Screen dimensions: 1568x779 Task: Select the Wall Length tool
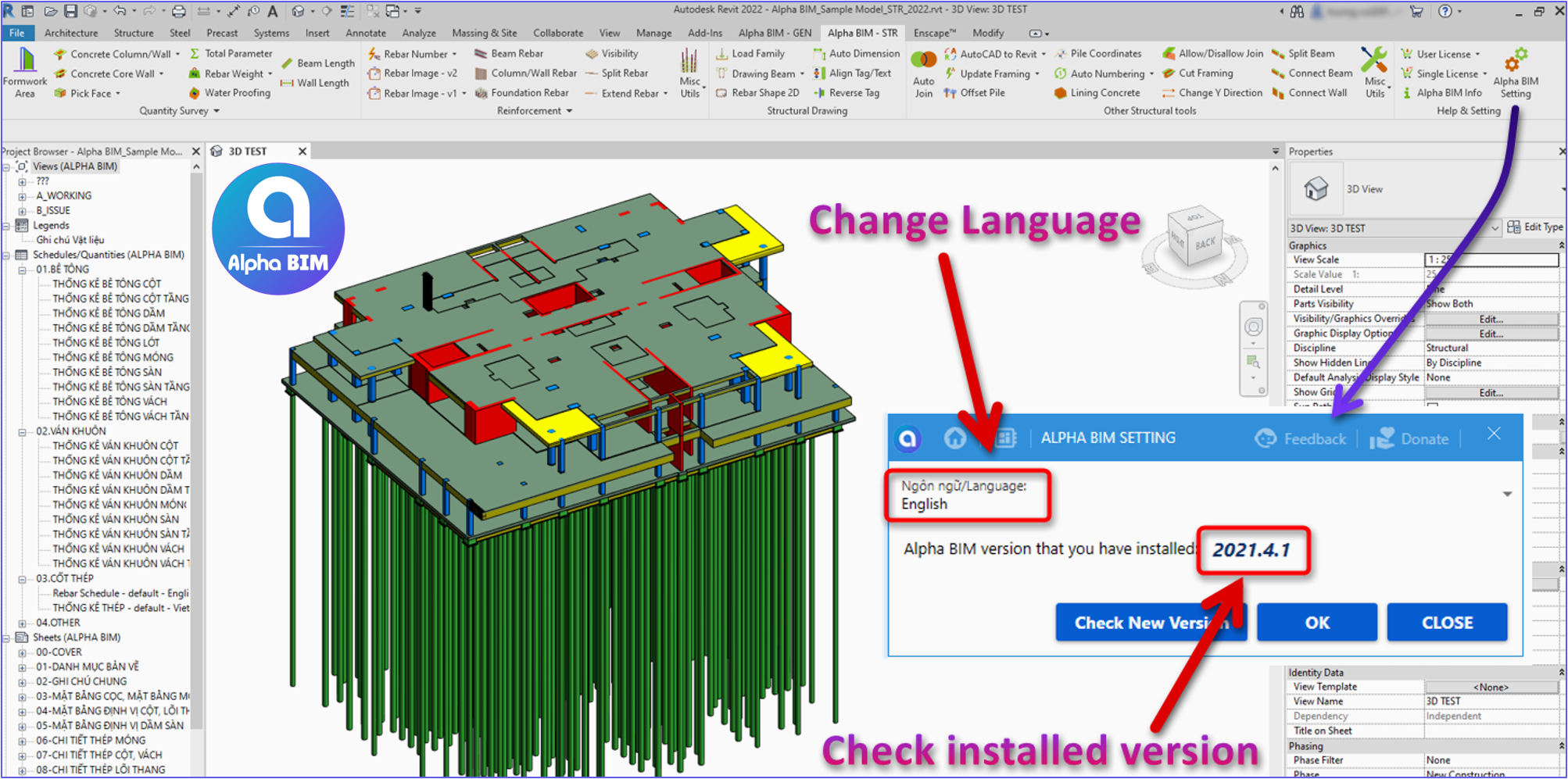[x=314, y=83]
